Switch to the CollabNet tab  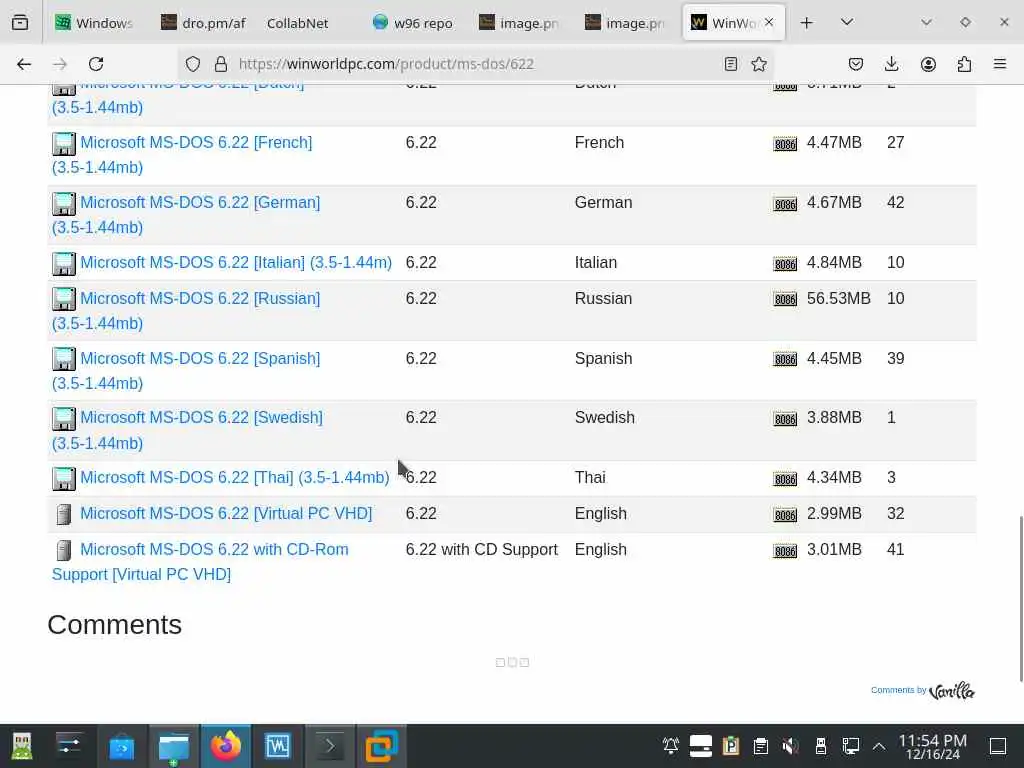[298, 23]
